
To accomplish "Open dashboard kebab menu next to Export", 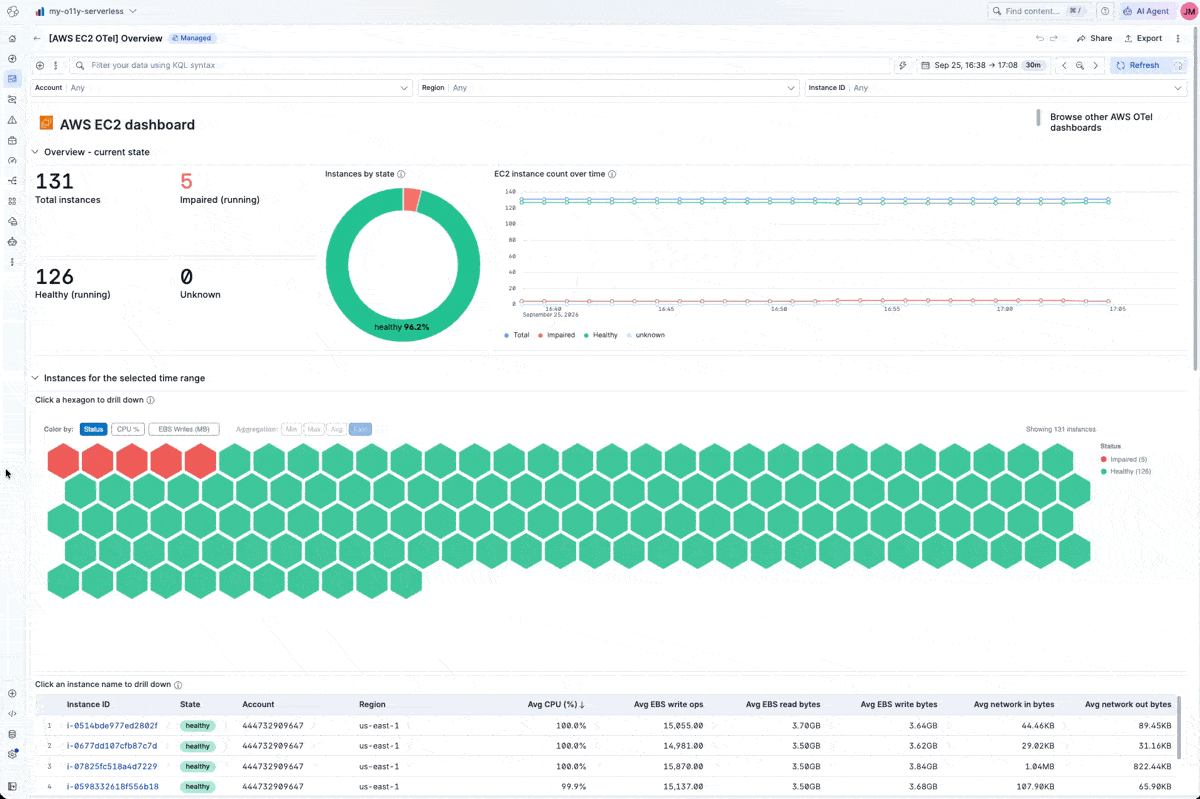I will [1178, 38].
